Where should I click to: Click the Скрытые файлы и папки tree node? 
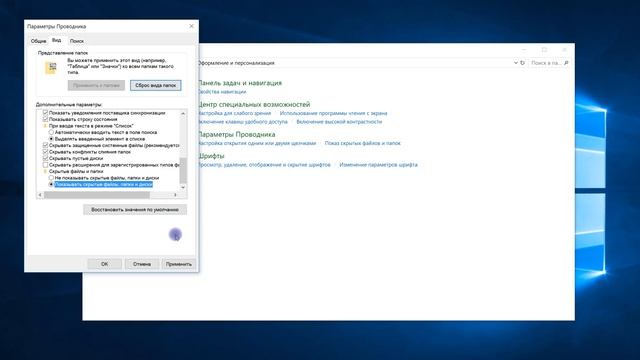[x=76, y=171]
